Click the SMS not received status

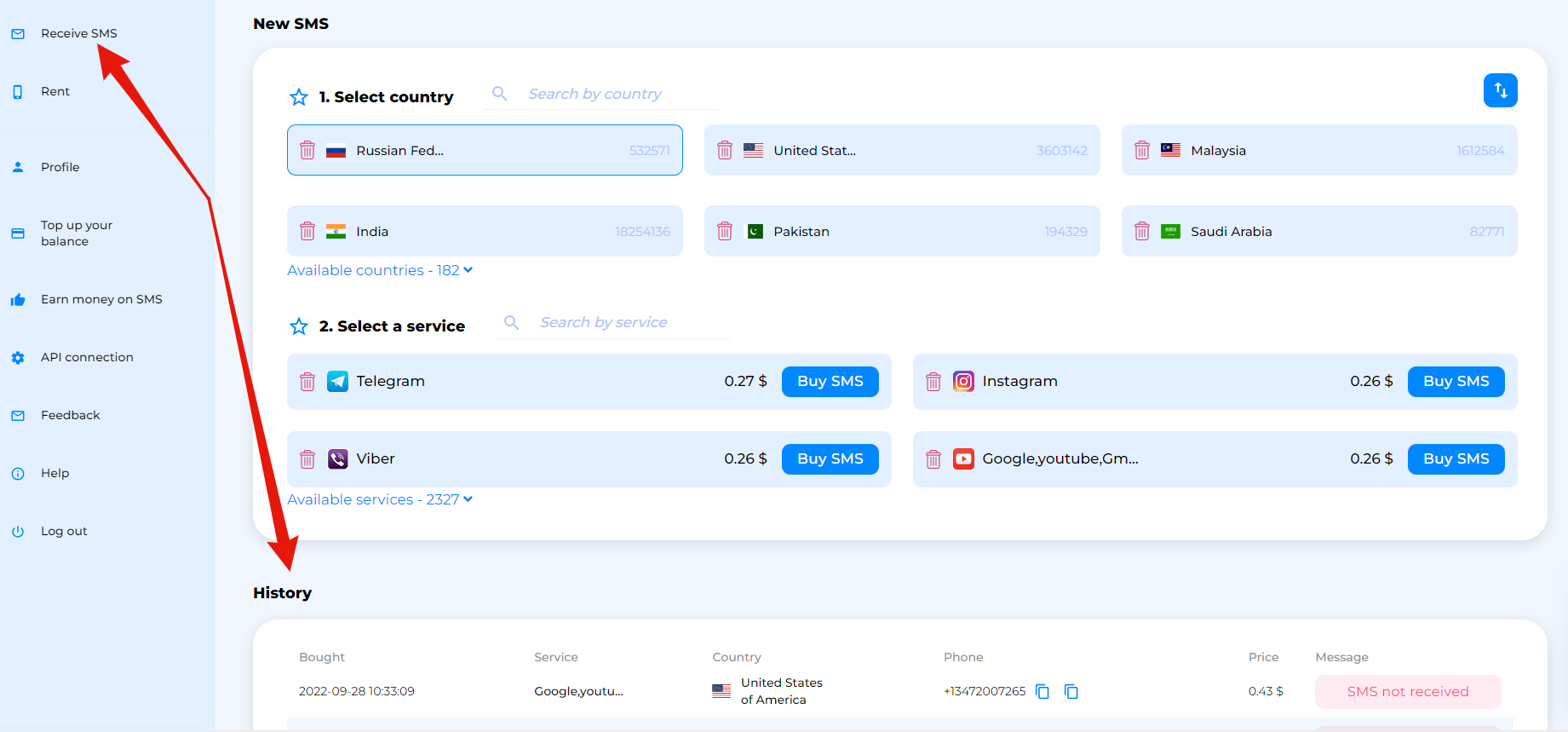[x=1408, y=692]
